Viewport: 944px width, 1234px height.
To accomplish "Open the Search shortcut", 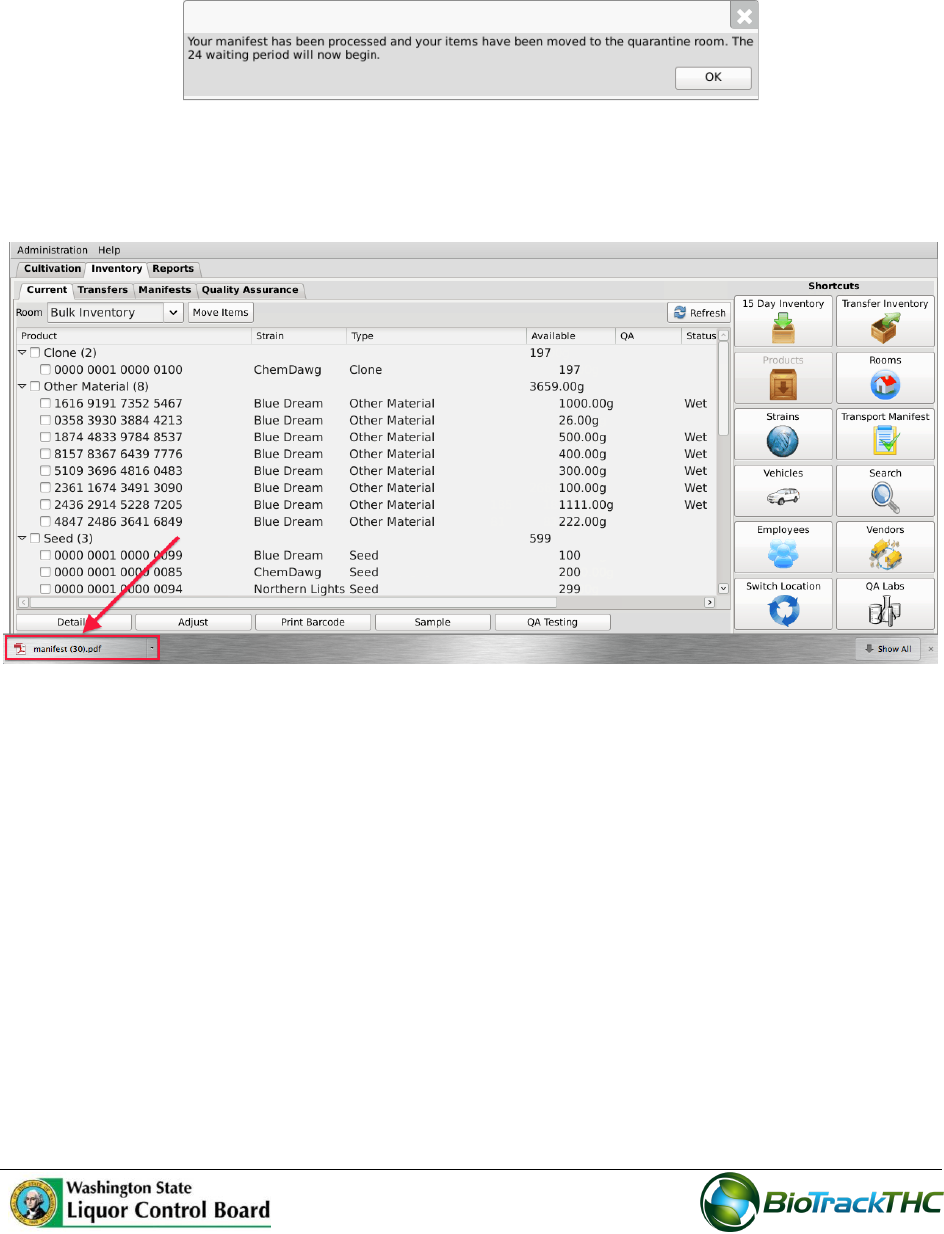I will 885,490.
